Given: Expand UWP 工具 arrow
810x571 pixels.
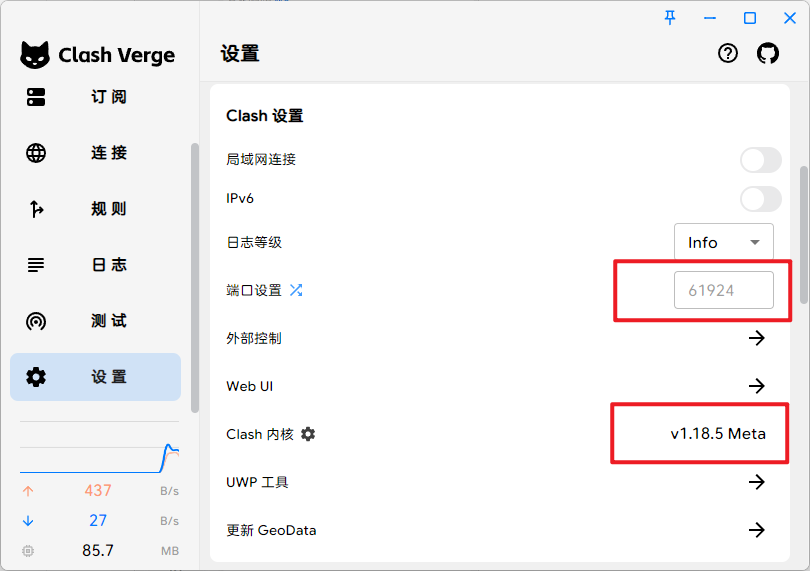Looking at the screenshot, I should [757, 482].
